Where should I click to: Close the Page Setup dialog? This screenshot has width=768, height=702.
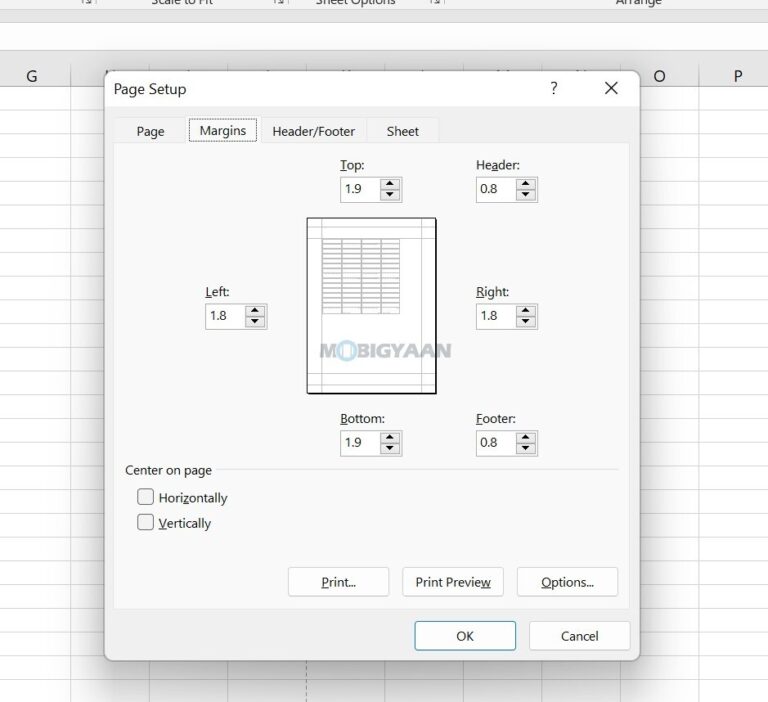(x=611, y=88)
